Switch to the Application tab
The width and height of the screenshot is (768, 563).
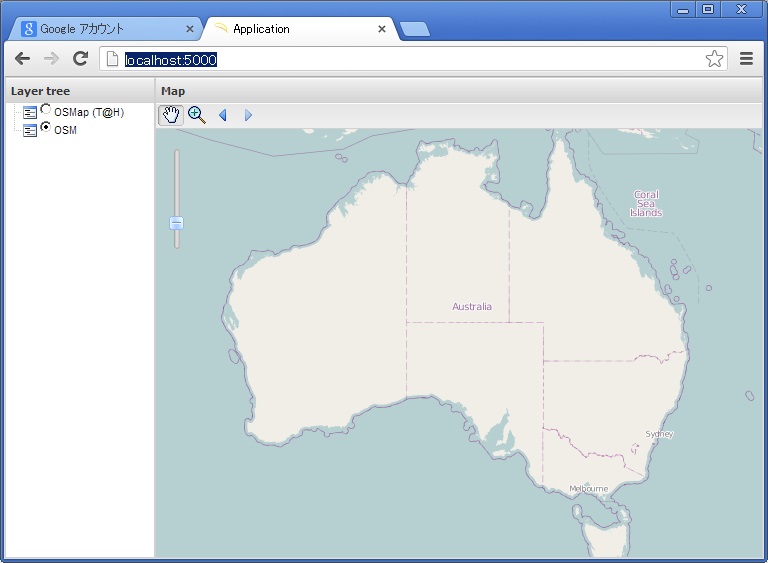tap(290, 29)
